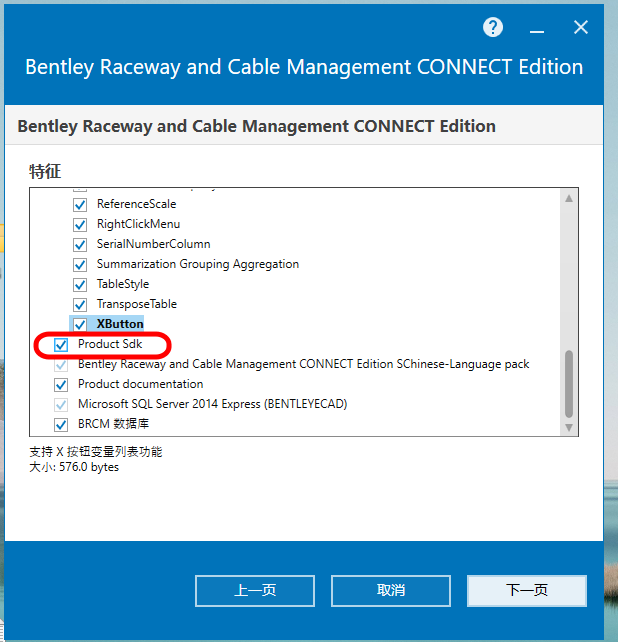Image resolution: width=618 pixels, height=642 pixels.
Task: Toggle the RightClickMenu checkbox
Action: coord(80,224)
